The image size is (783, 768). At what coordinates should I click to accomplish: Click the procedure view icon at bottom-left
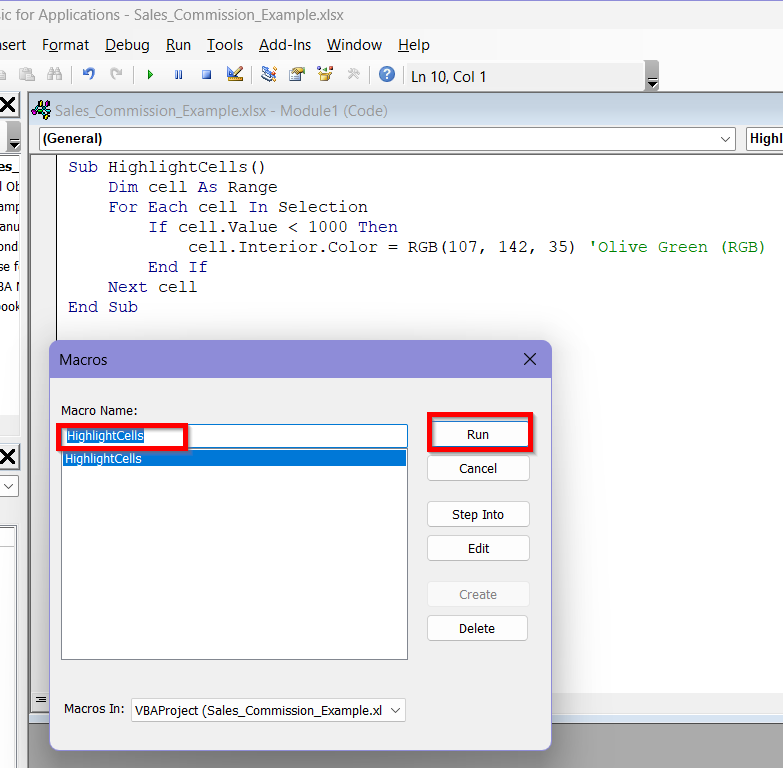pos(41,700)
